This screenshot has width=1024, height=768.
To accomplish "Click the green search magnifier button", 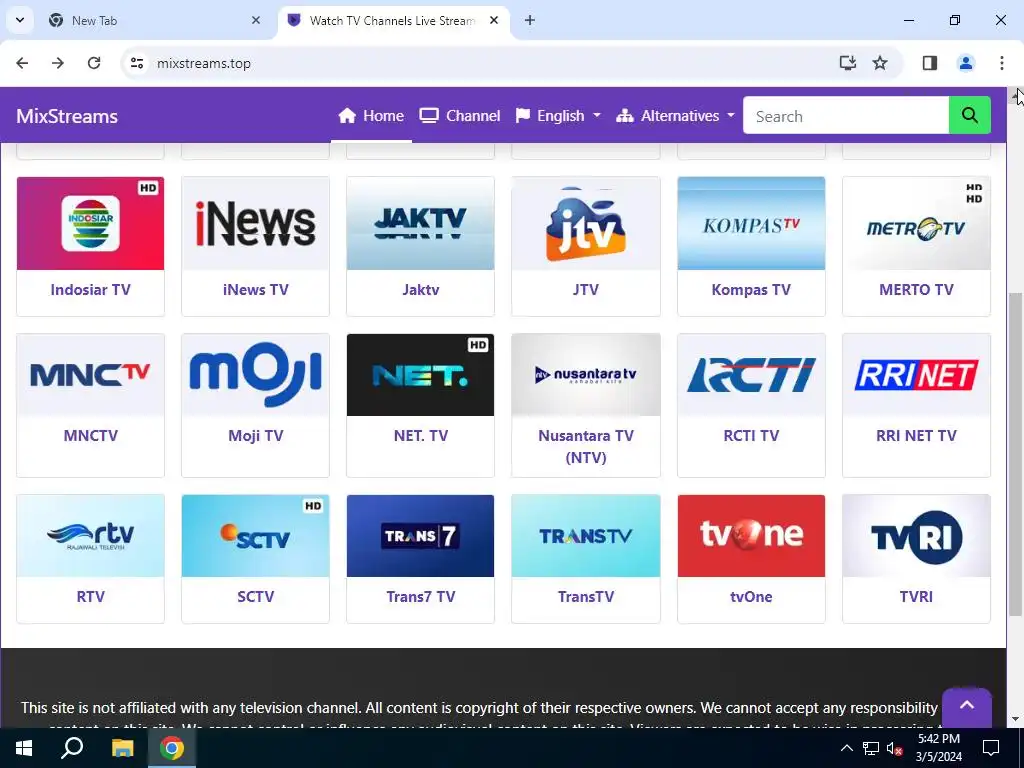I will (969, 116).
